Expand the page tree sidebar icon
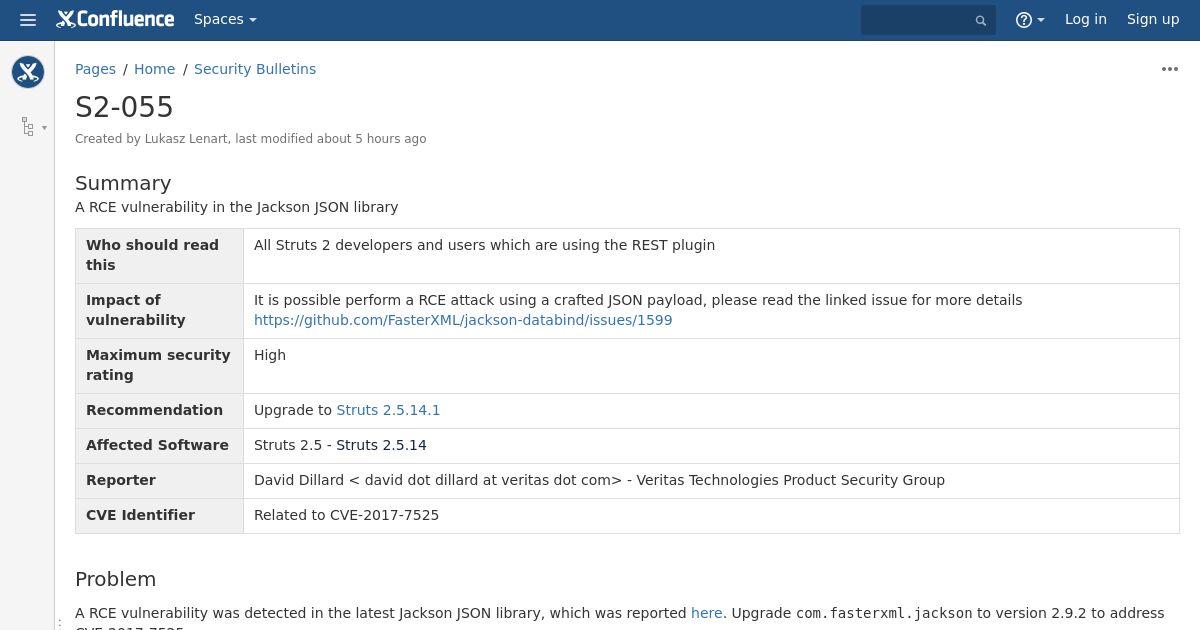This screenshot has height=630, width=1200. click(x=33, y=127)
